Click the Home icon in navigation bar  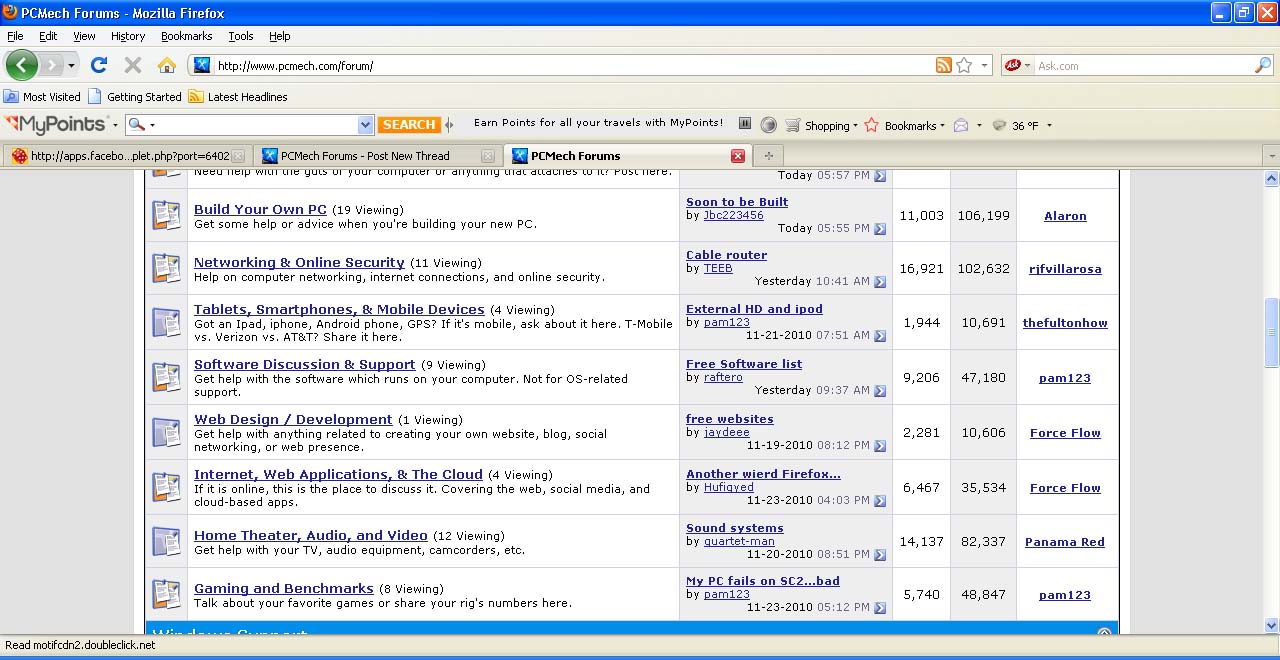(167, 65)
